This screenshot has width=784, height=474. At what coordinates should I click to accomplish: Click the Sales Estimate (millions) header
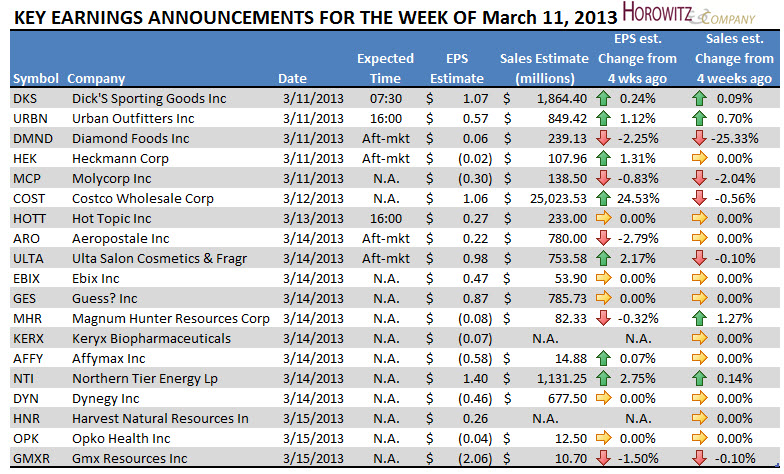(x=544, y=68)
